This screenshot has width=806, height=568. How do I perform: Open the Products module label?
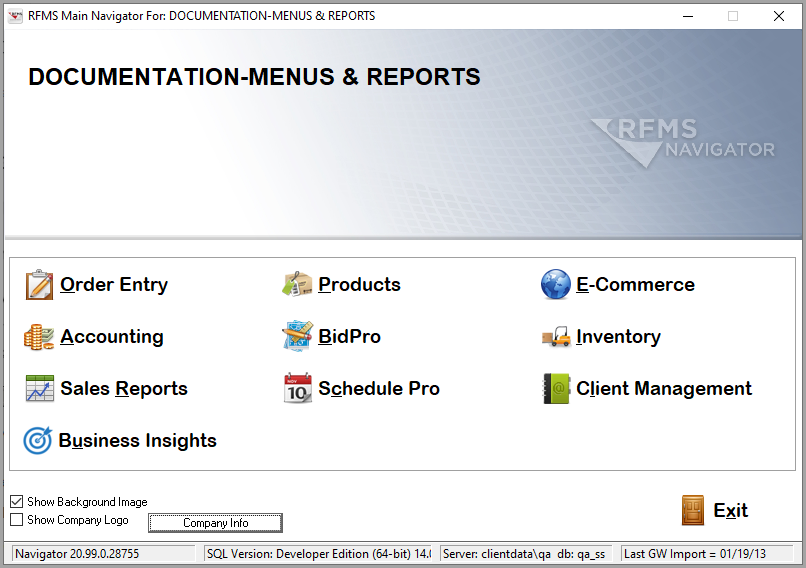pyautogui.click(x=359, y=284)
